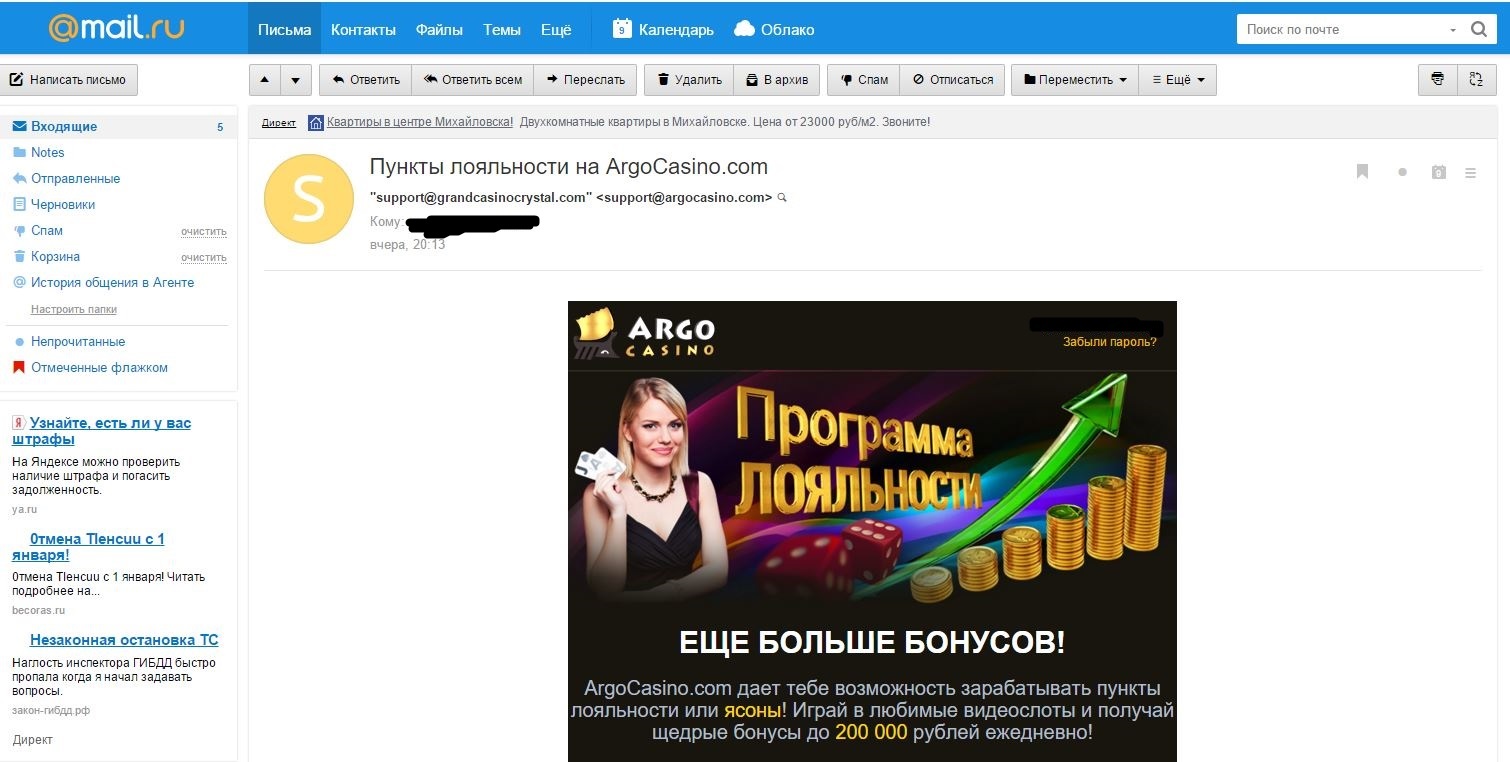The width and height of the screenshot is (1510, 762).
Task: Toggle the unread dot marker on the message
Action: coord(1402,173)
